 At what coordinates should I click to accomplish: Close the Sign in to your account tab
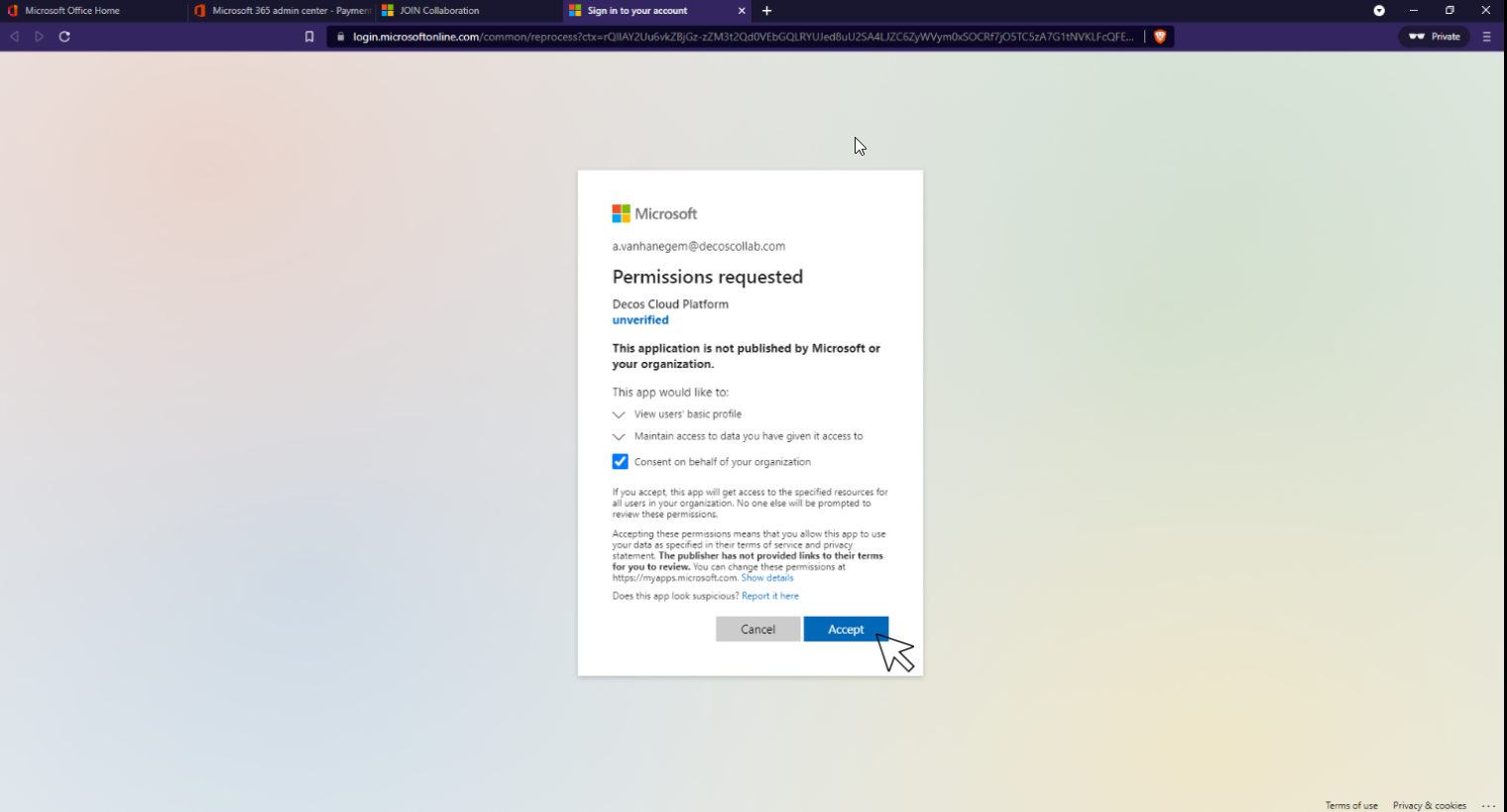click(x=742, y=11)
